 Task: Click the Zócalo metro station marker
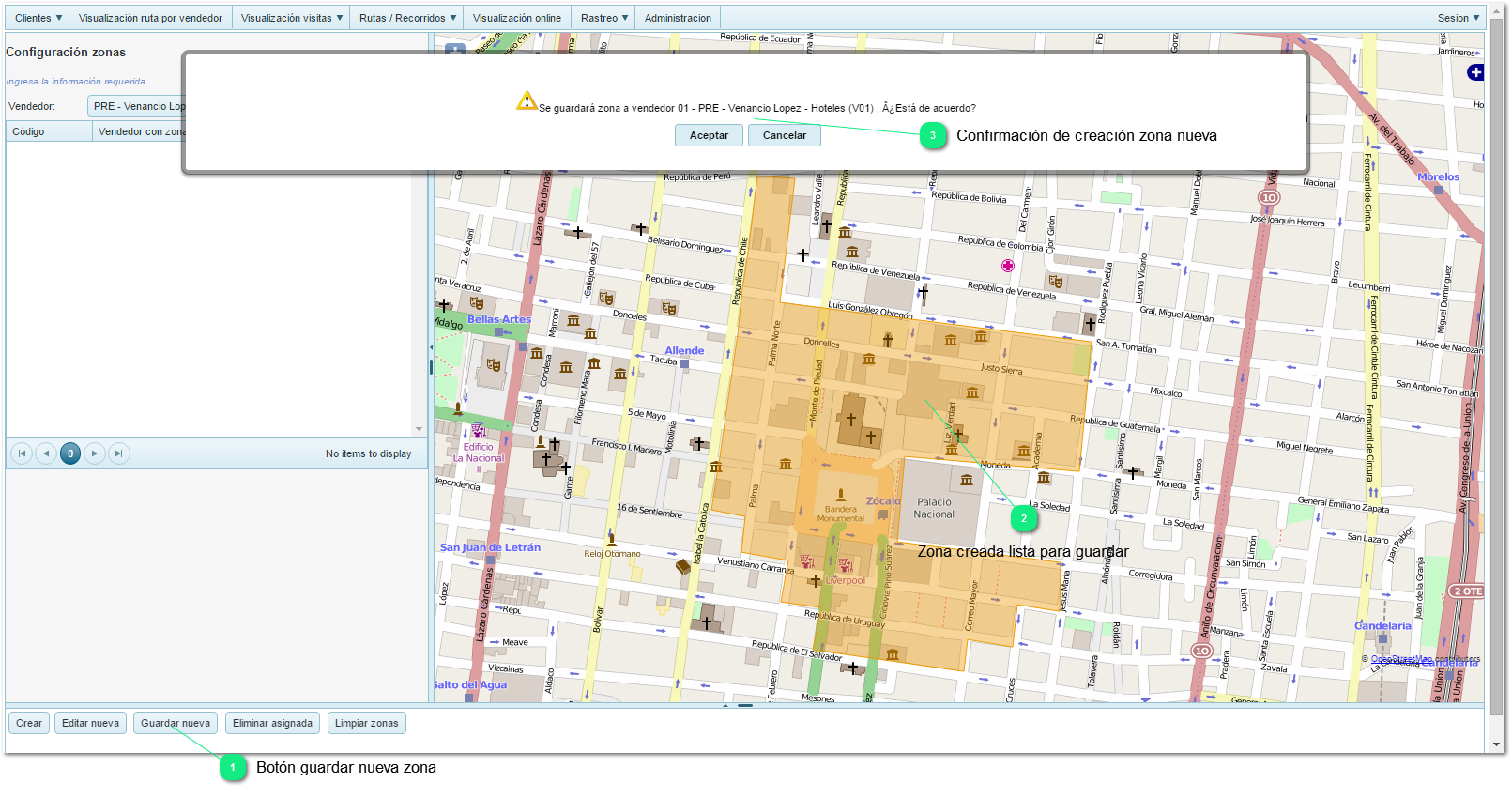(x=882, y=514)
